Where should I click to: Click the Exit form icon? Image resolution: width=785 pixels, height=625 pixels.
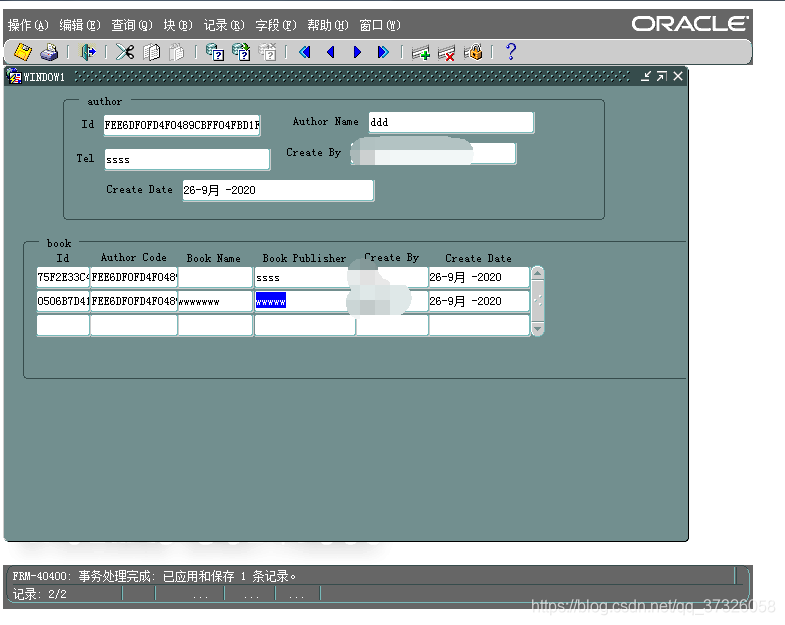coord(88,52)
